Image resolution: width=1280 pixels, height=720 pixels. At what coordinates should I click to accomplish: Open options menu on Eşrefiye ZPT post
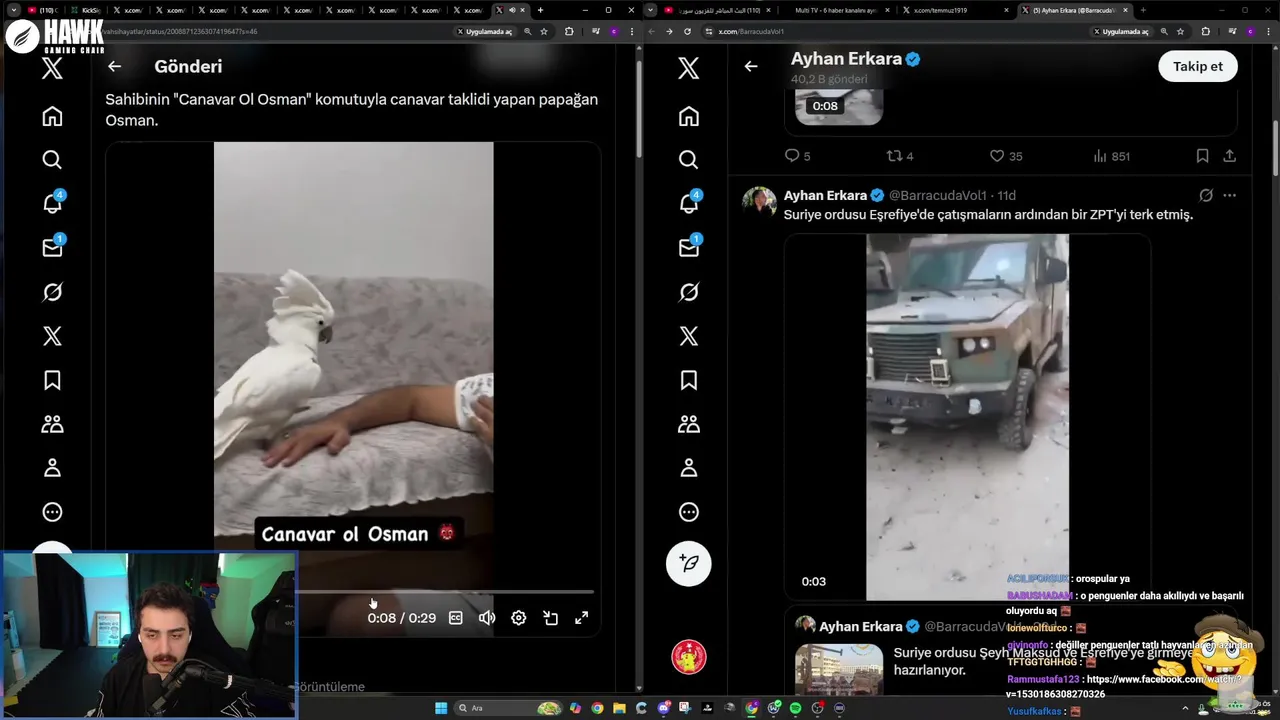click(x=1230, y=195)
